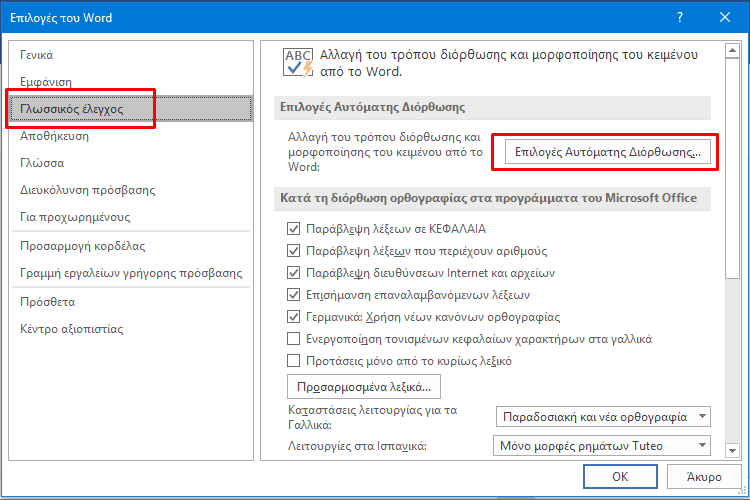
Task: Click scrollbar down arrow in options pane
Action: pos(732,450)
